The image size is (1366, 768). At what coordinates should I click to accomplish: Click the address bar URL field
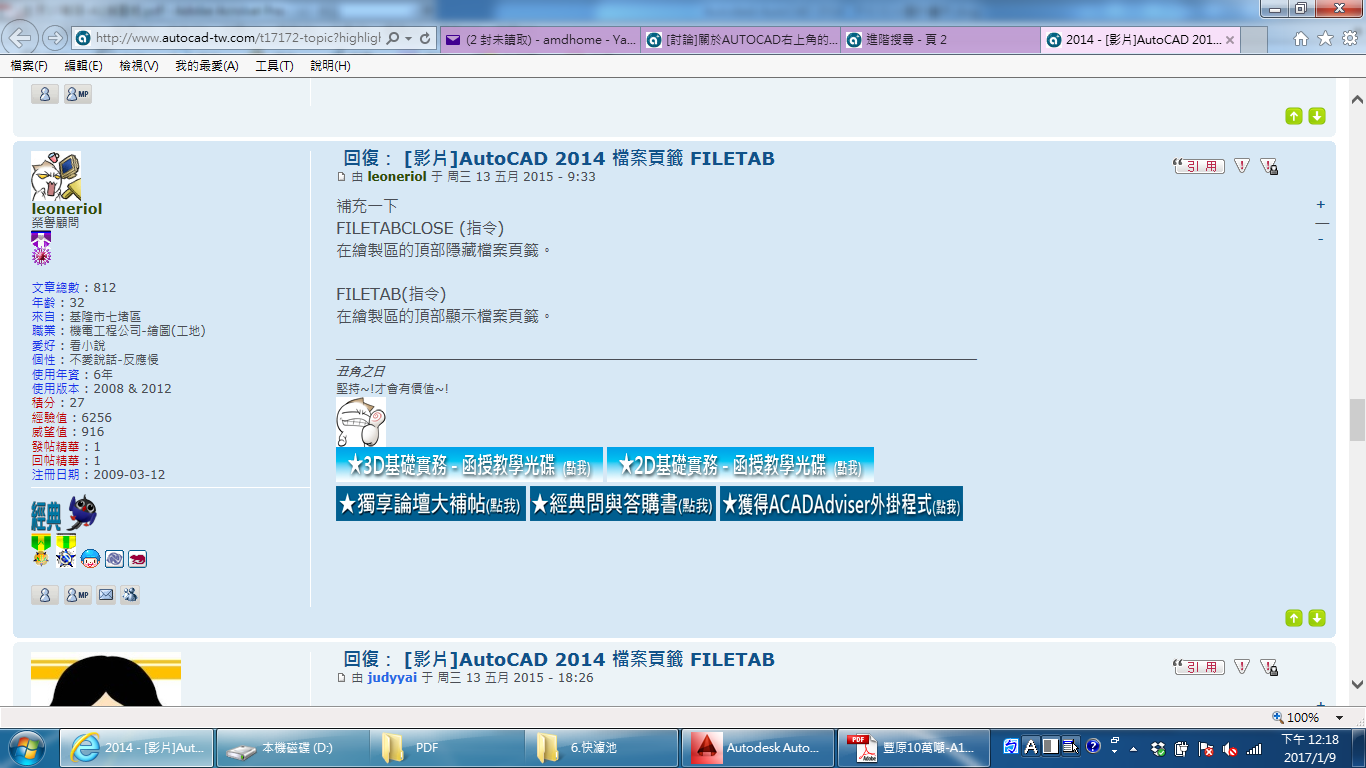coord(238,38)
